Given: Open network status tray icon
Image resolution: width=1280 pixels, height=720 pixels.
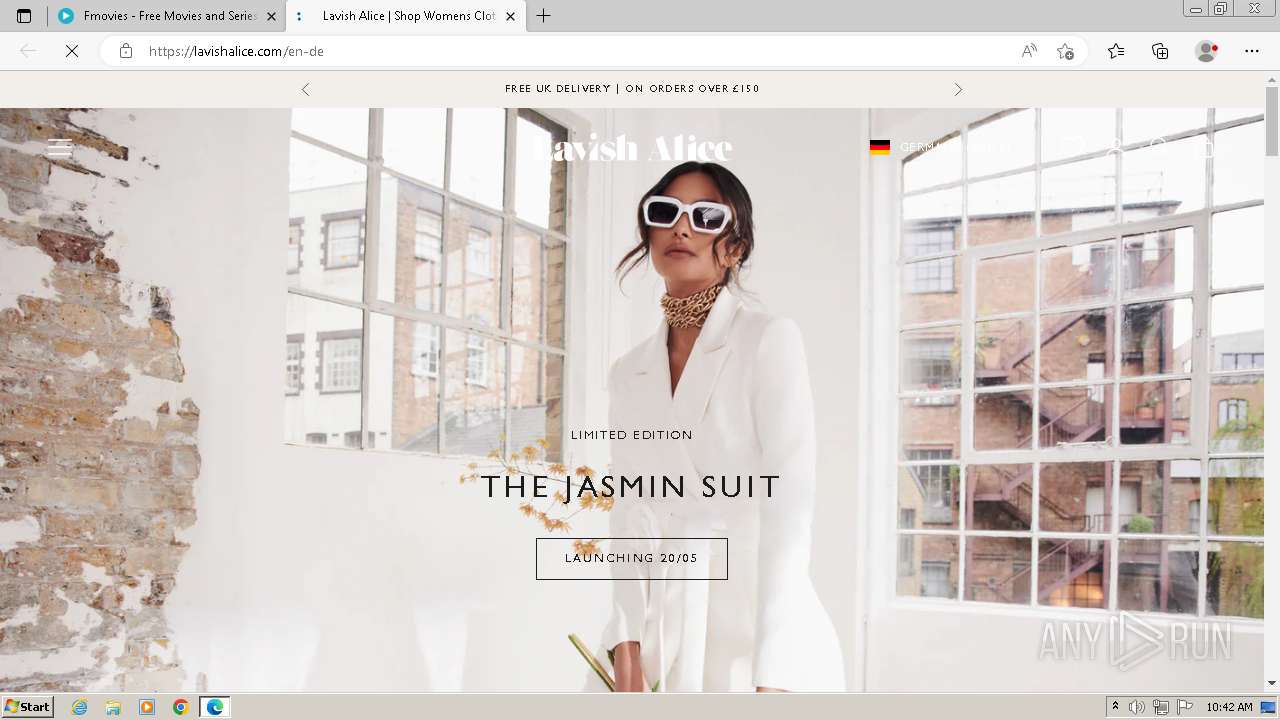Looking at the screenshot, I should point(1161,707).
